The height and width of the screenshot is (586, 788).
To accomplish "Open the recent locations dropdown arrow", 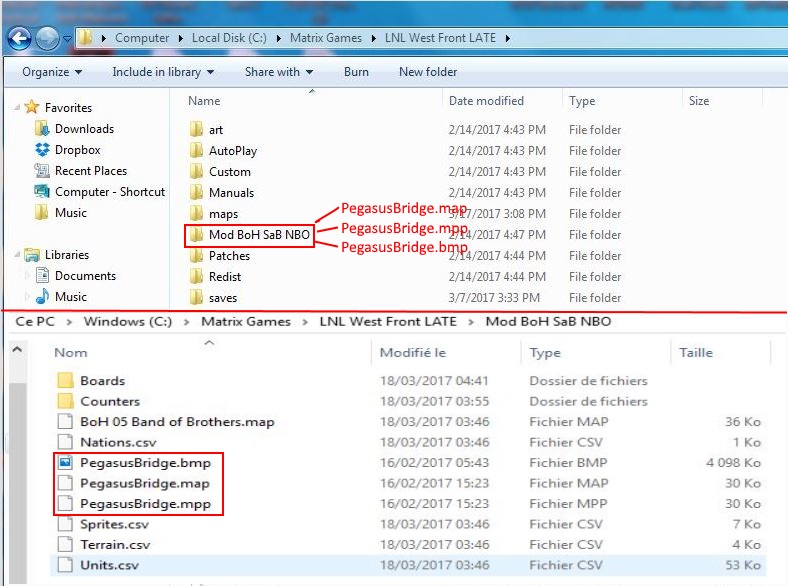I will coord(66,38).
